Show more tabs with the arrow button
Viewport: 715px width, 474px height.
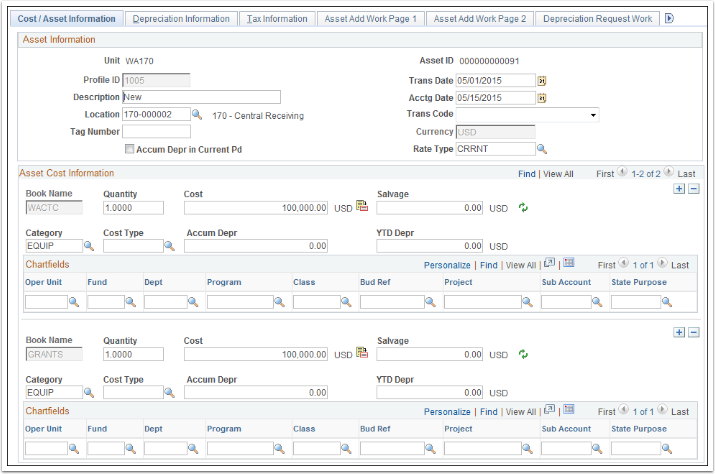[x=669, y=19]
